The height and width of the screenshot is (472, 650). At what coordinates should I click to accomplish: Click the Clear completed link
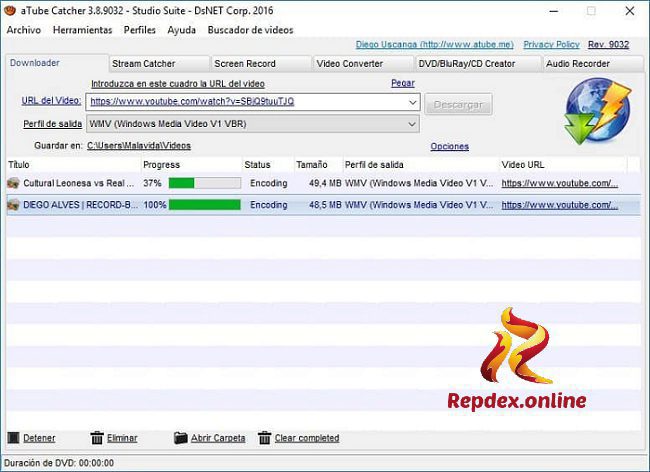[x=307, y=438]
